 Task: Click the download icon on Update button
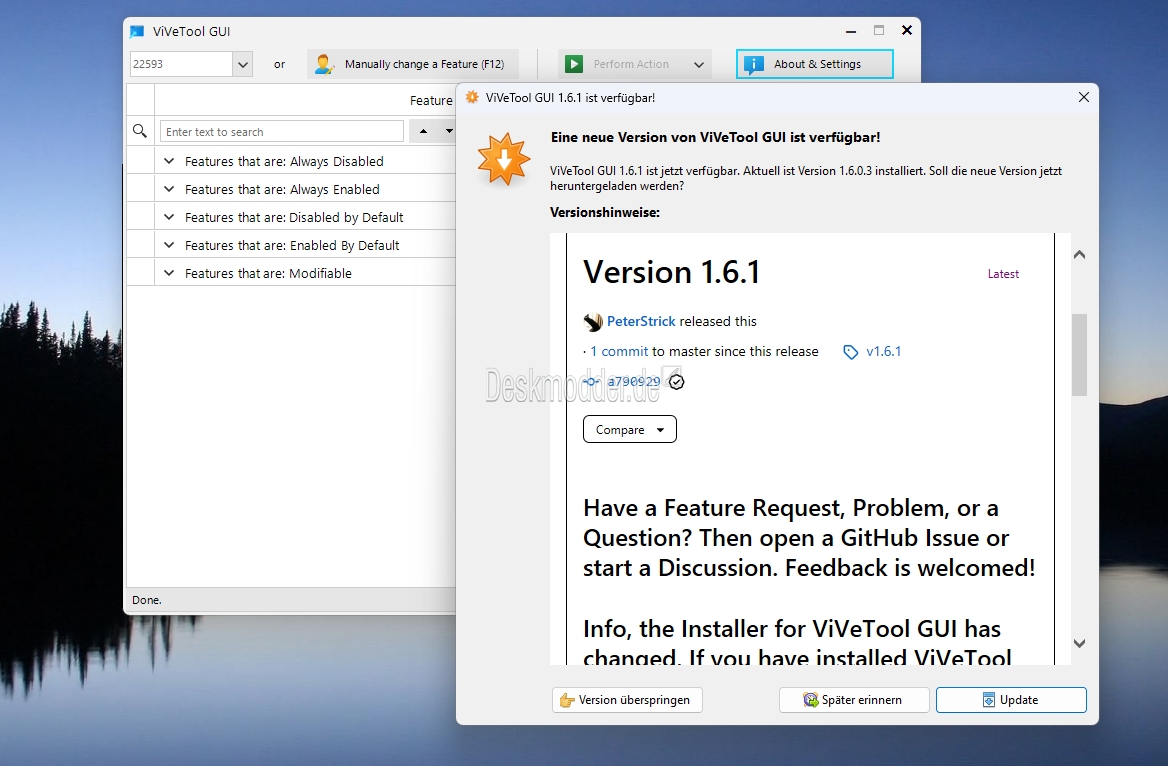pos(988,700)
